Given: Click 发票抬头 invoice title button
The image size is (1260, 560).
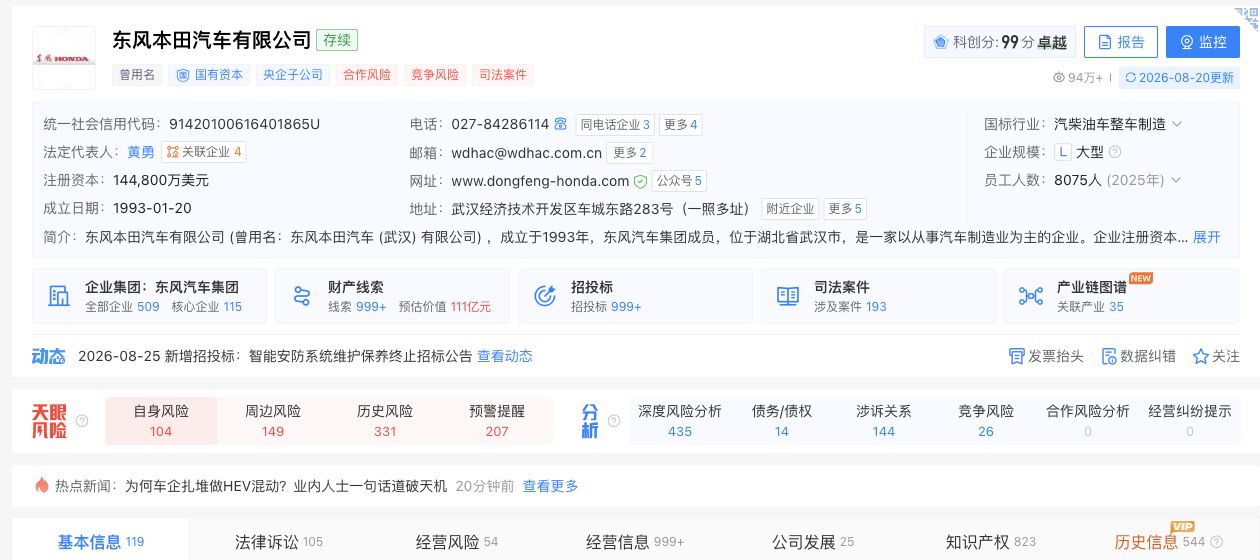Looking at the screenshot, I should (1046, 356).
